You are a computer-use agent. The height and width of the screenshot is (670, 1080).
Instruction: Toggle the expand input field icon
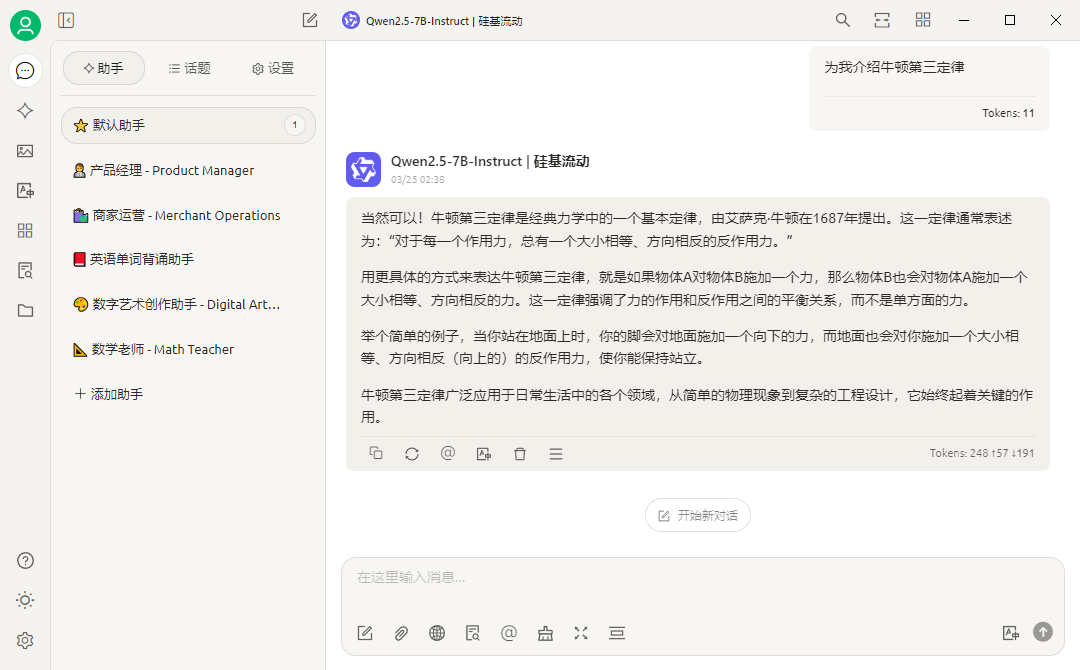click(x=581, y=633)
